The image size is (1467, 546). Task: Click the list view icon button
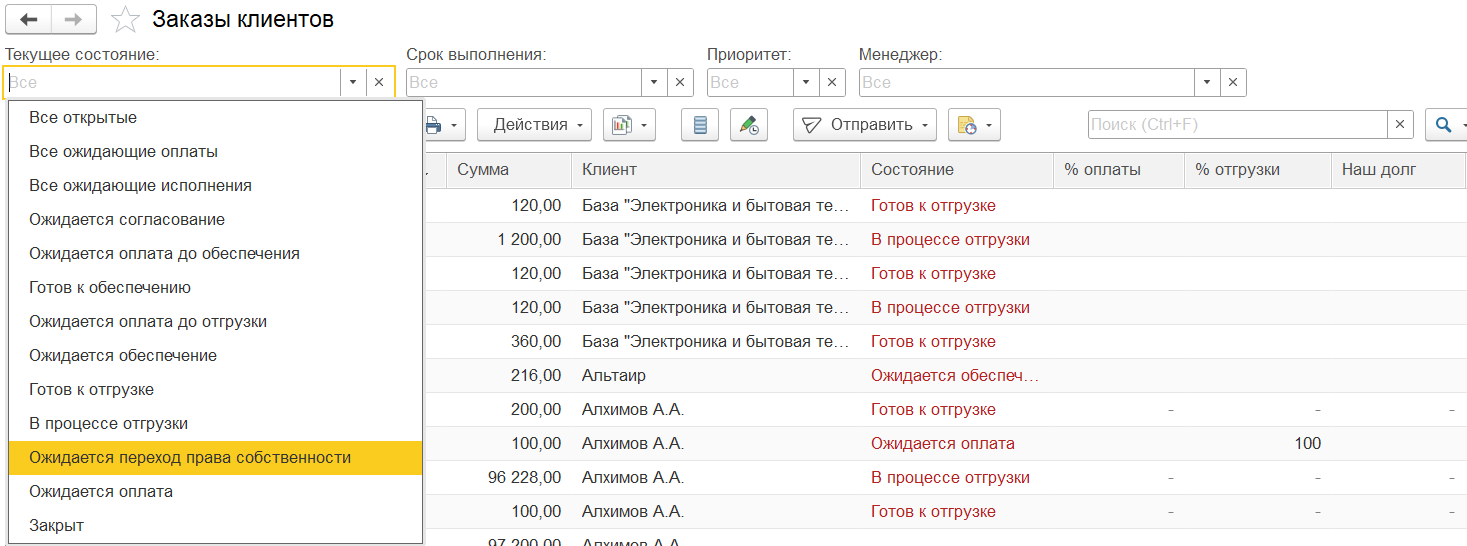[700, 125]
